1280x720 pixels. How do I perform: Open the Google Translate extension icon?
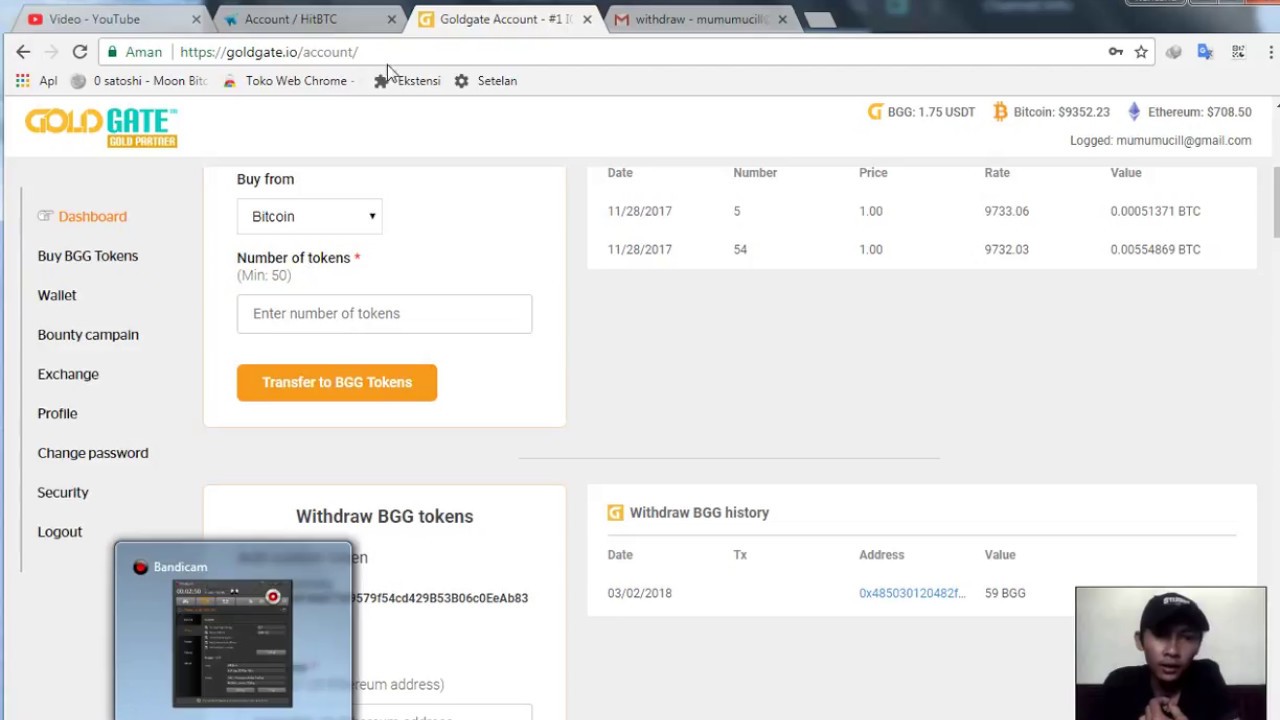[1205, 52]
